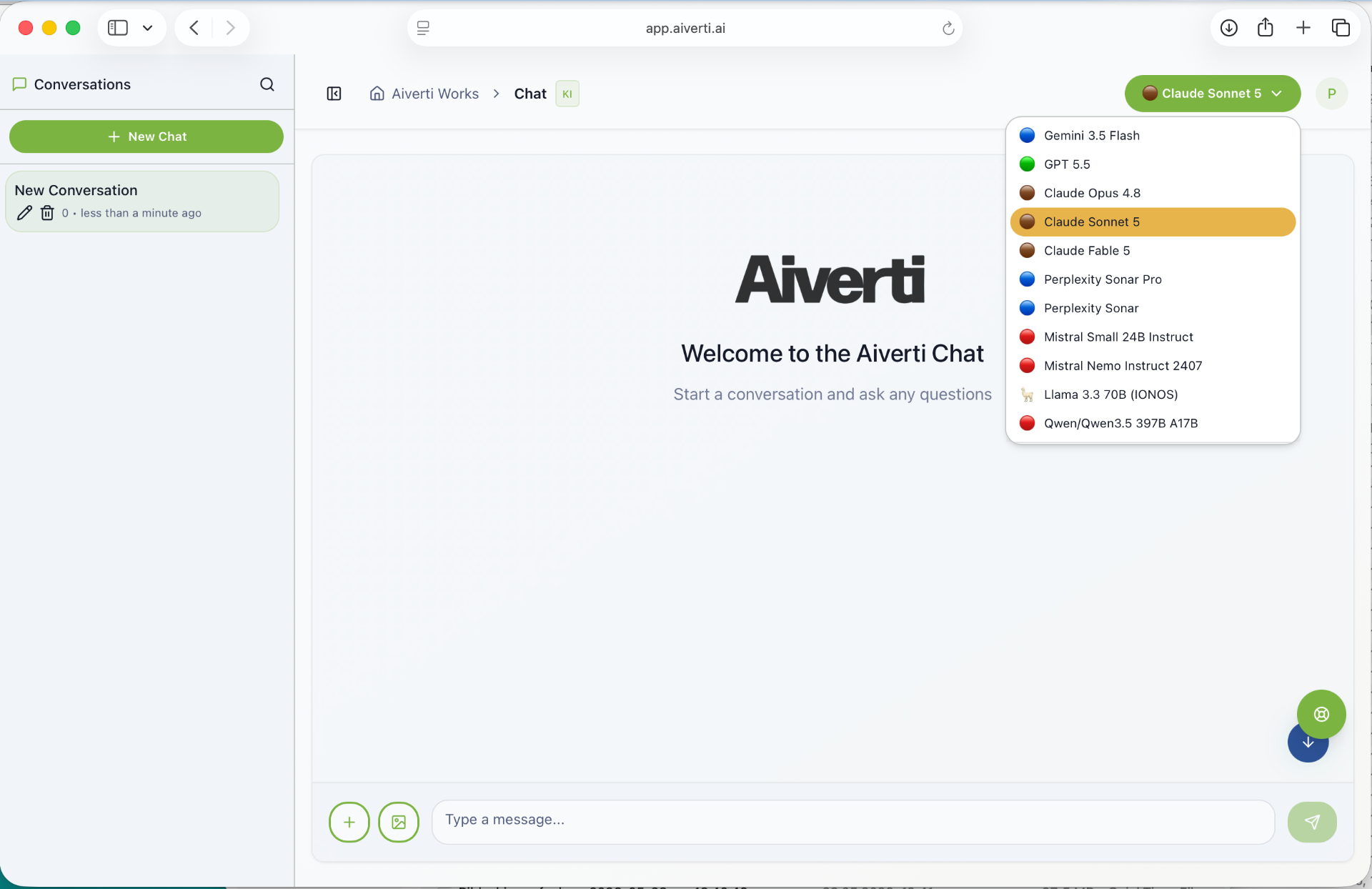
Task: Choose Mistral Small 24B Instruct
Action: click(x=1153, y=337)
